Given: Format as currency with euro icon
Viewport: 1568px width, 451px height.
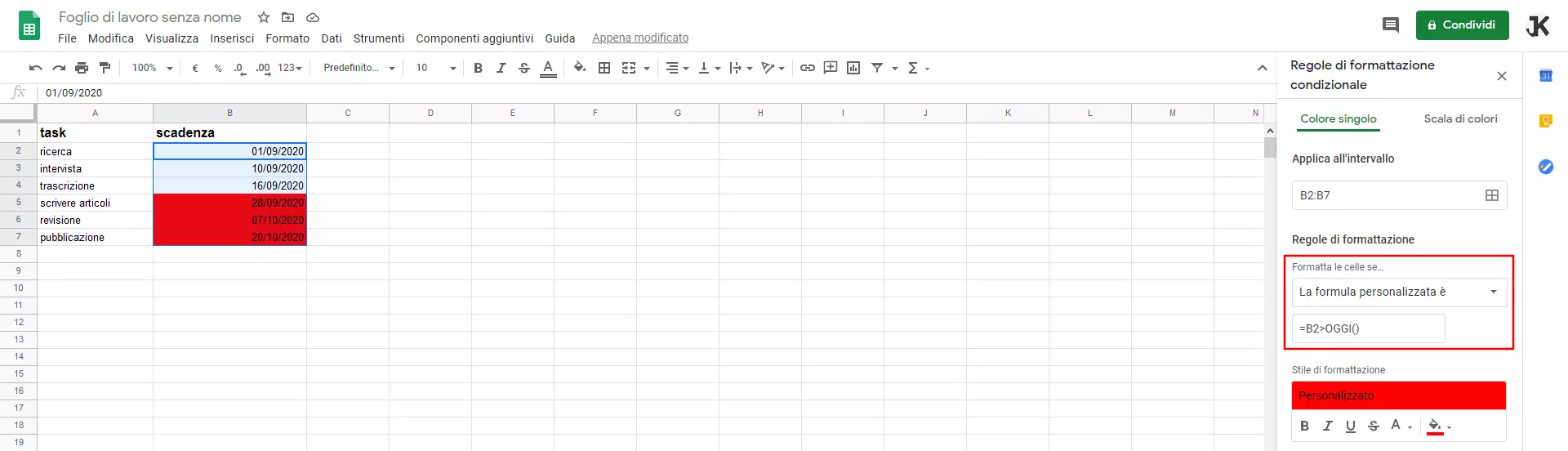Looking at the screenshot, I should click(x=195, y=68).
